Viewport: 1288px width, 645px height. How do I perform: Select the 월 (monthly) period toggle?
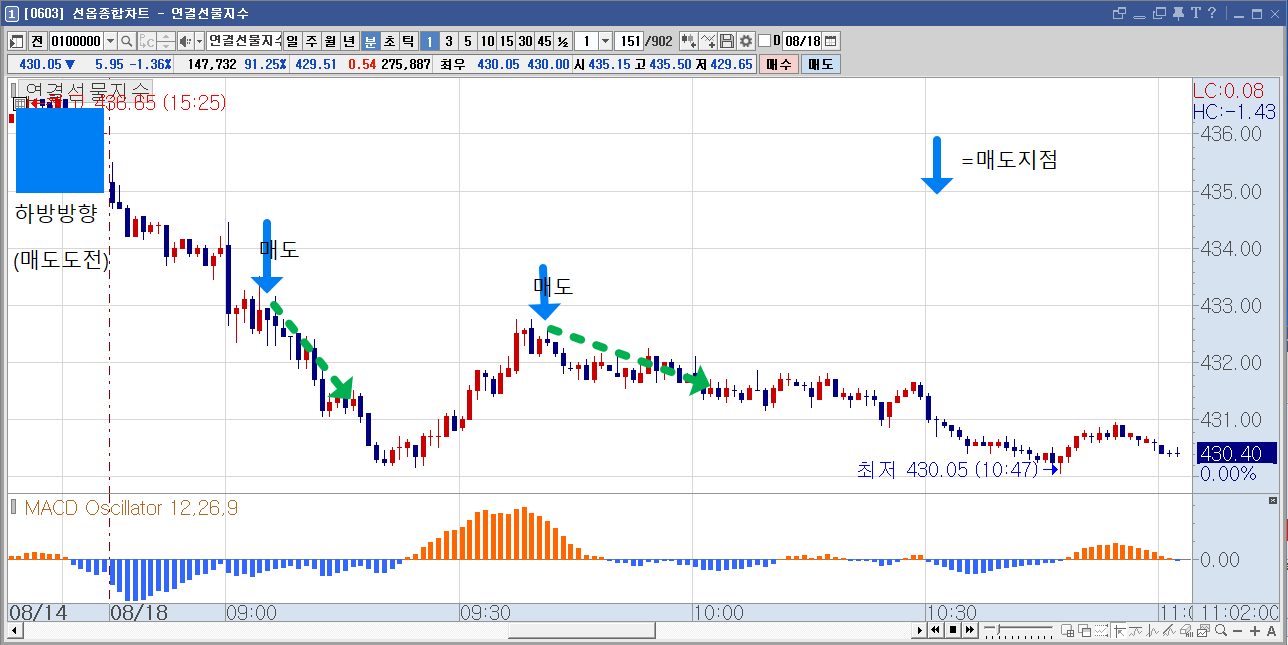330,41
